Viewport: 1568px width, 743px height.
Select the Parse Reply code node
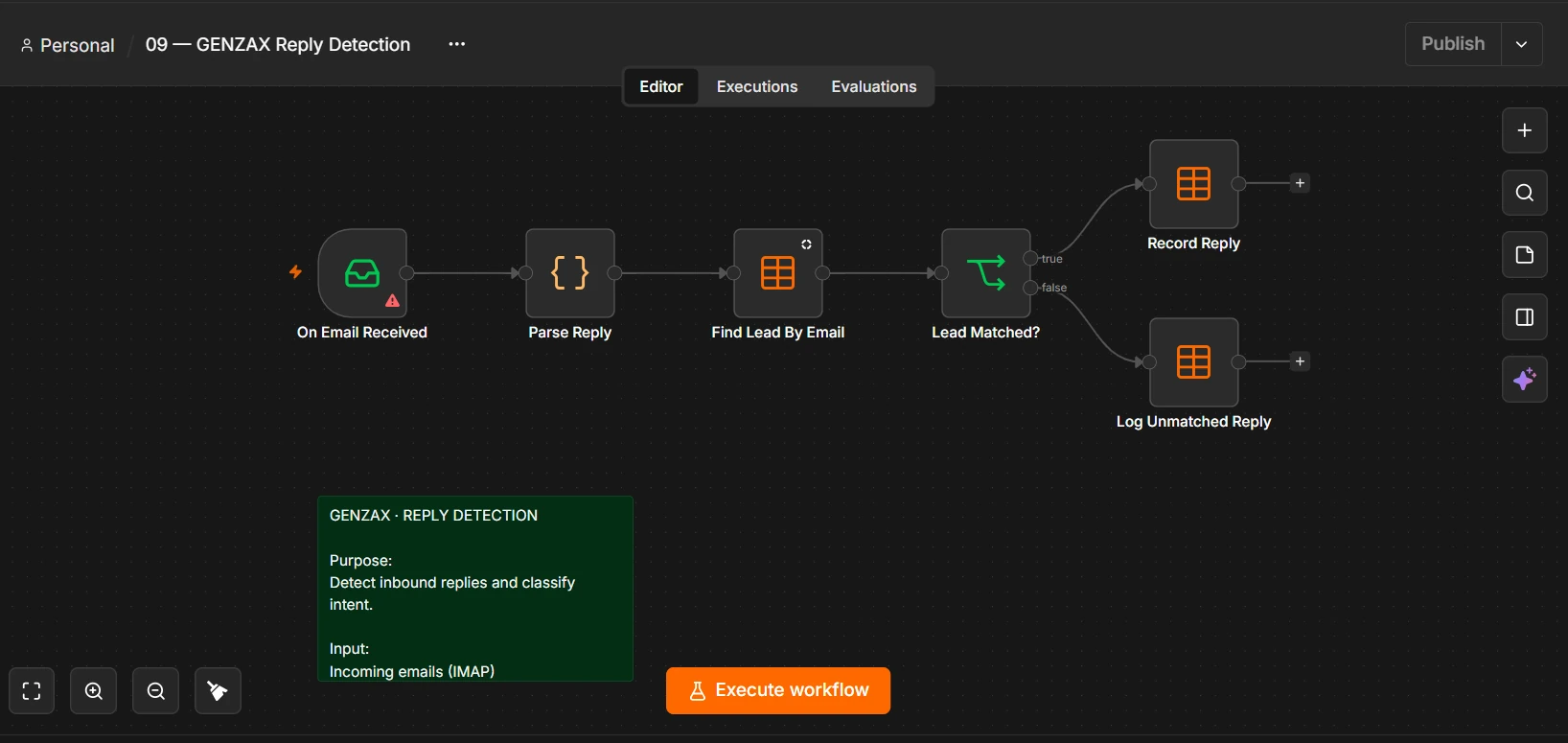tap(570, 273)
